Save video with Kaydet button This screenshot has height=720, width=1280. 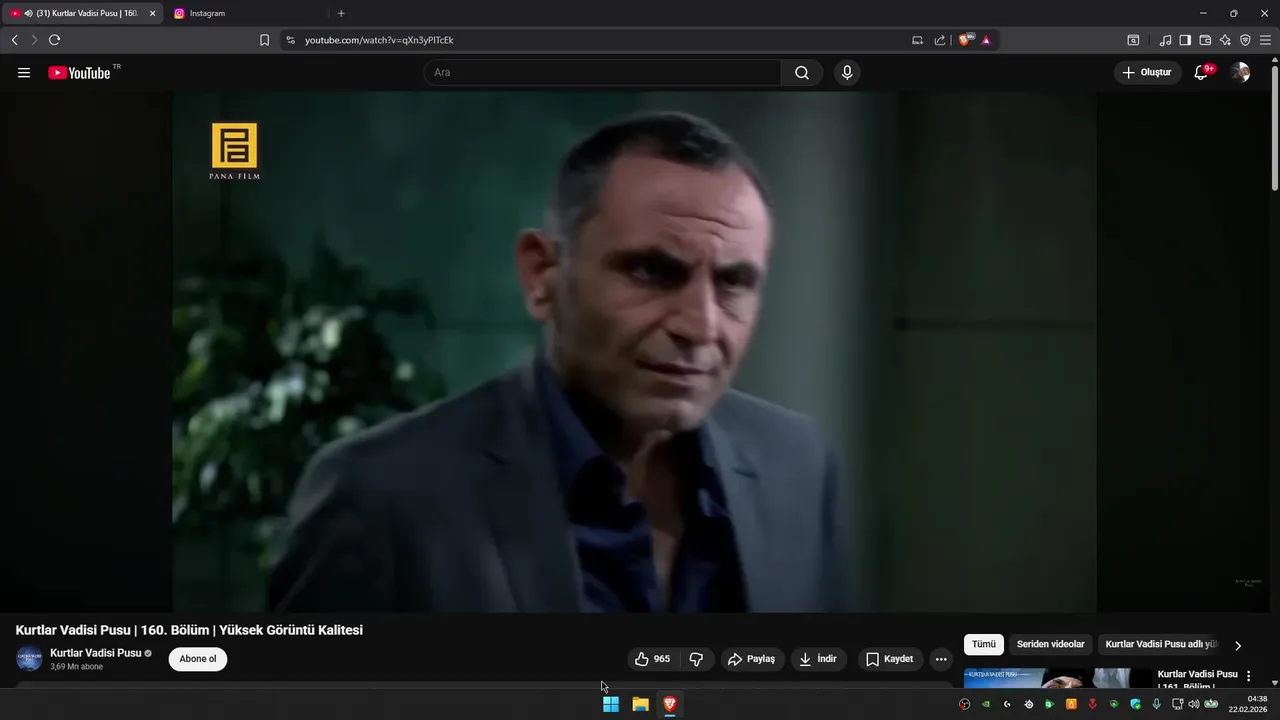click(890, 659)
